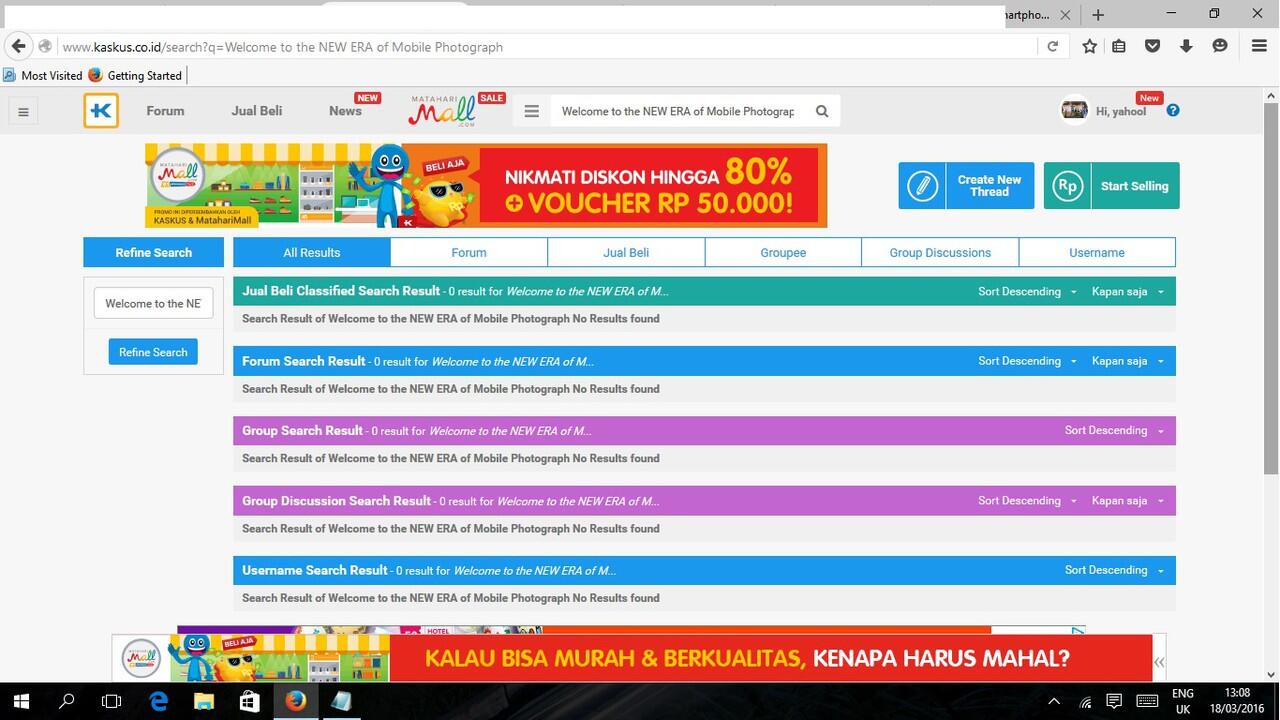The width and height of the screenshot is (1280, 720).
Task: Open the Windows Start menu
Action: pos(21,701)
